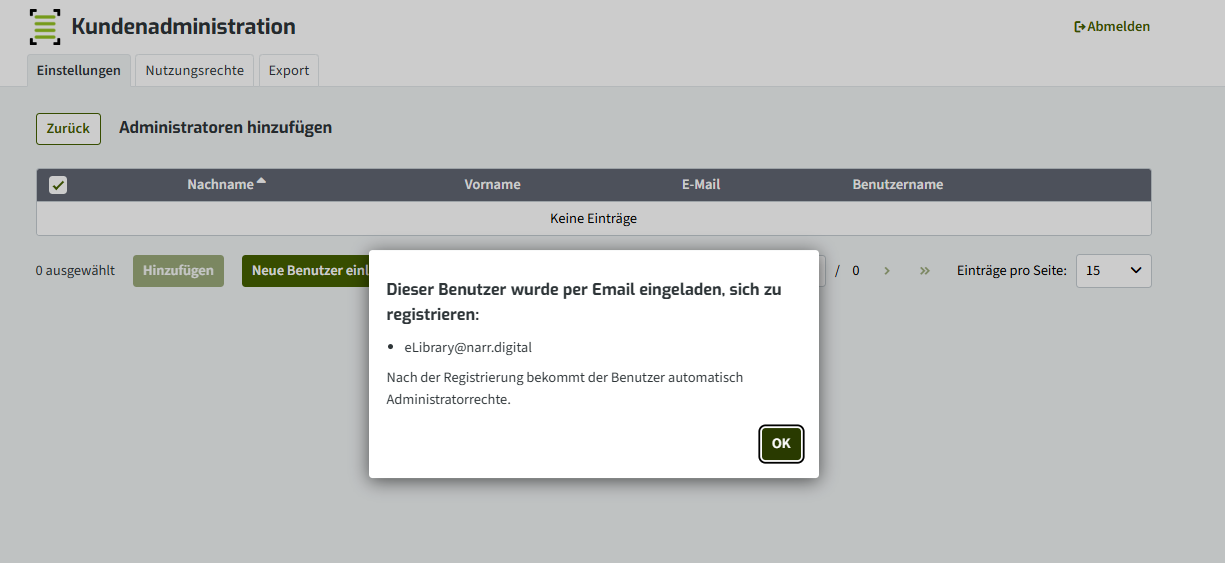This screenshot has height=563, width=1225.
Task: Click the Nachname sort arrow icon
Action: tap(262, 181)
